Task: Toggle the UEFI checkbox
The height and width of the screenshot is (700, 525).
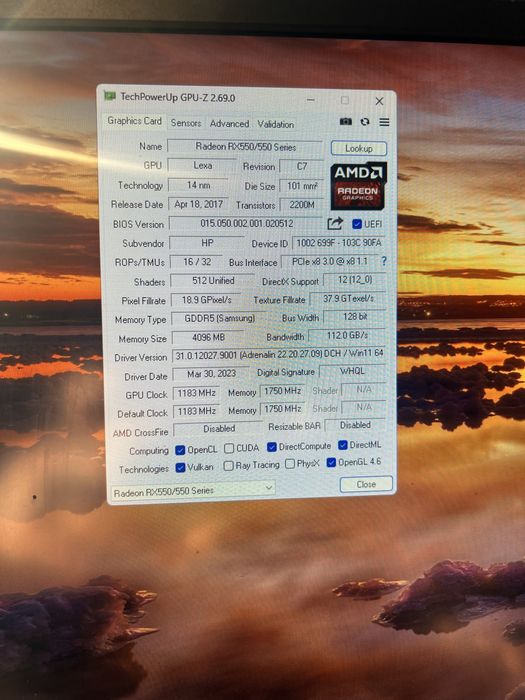Action: tap(357, 224)
